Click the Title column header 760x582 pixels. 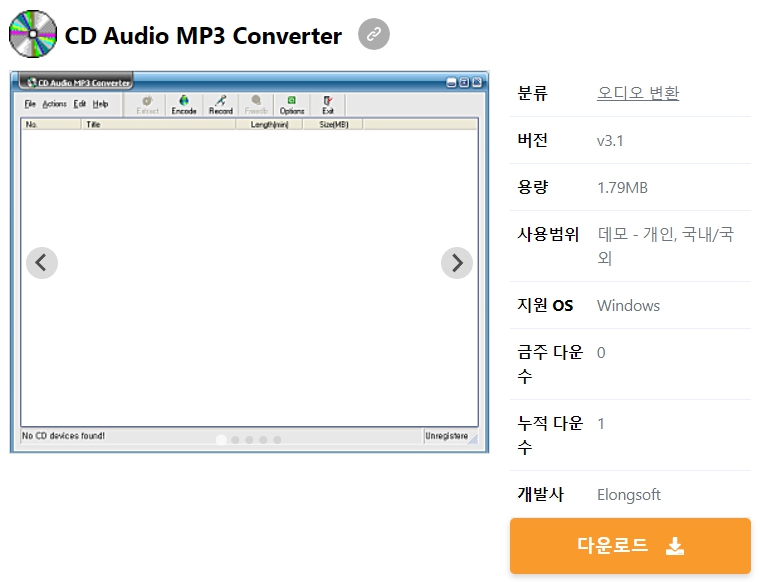(158, 125)
